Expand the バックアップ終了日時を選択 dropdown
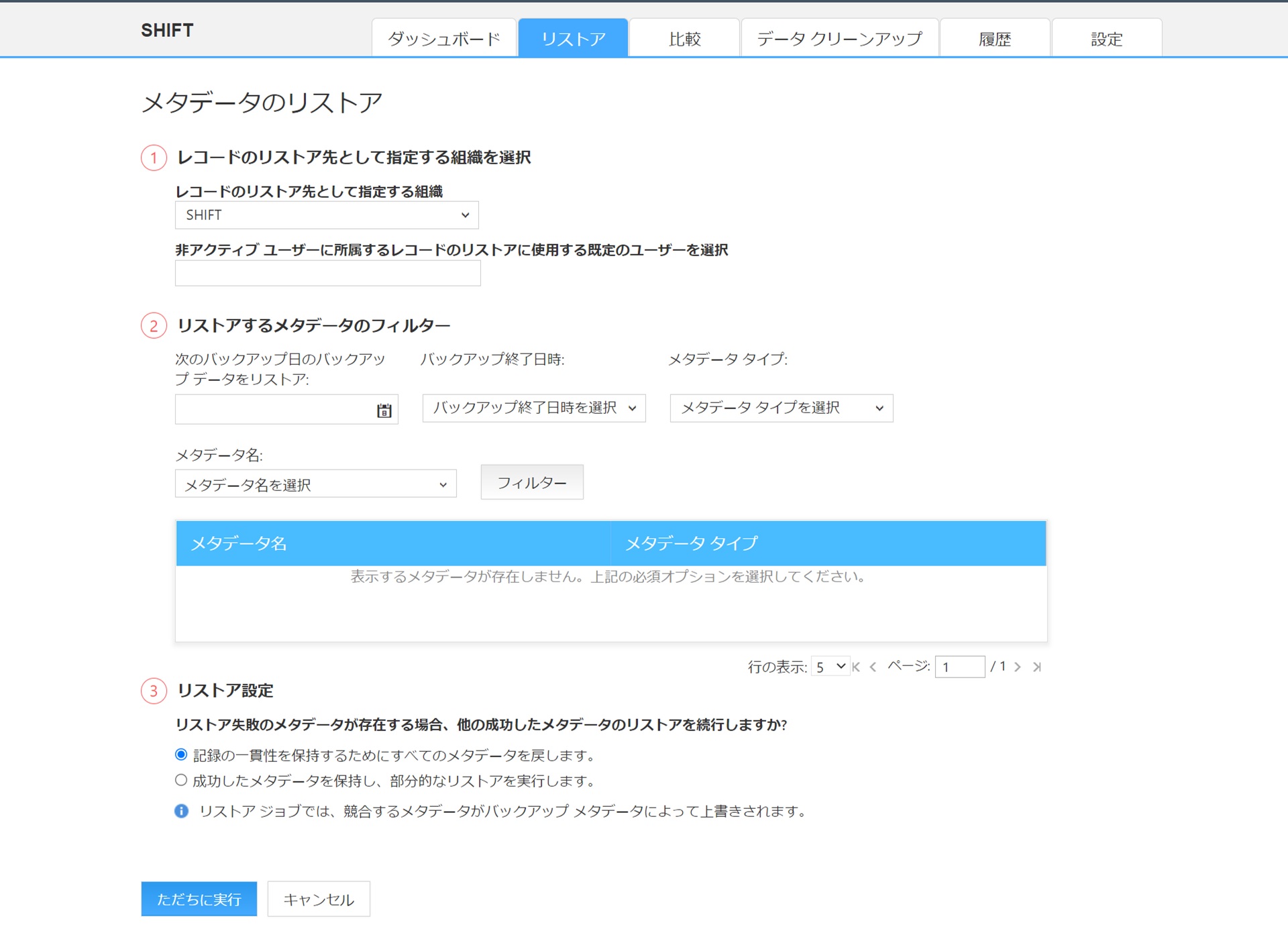Image resolution: width=1288 pixels, height=937 pixels. pos(534,408)
